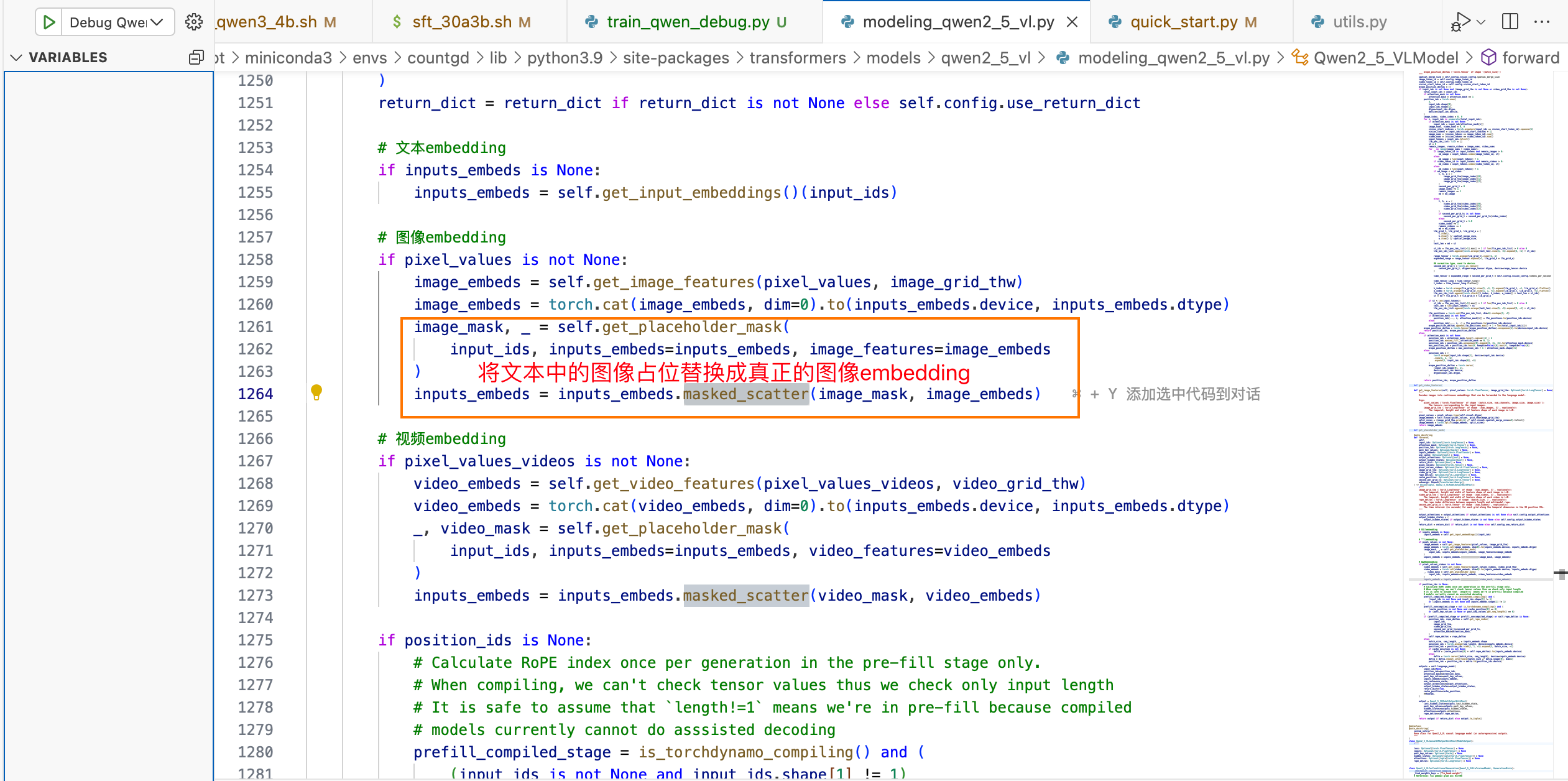
Task: Click the lightbulb code action icon
Action: tap(316, 392)
